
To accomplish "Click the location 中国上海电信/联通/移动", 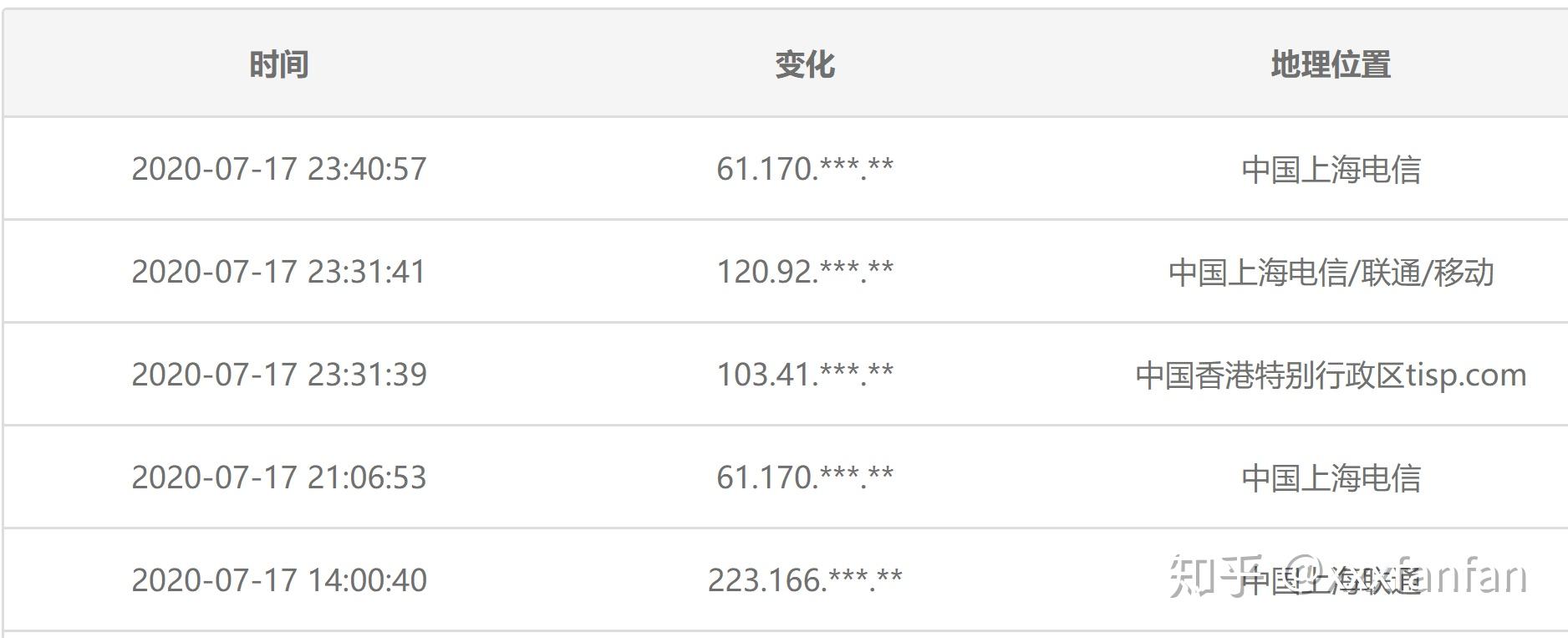I will click(x=1331, y=273).
